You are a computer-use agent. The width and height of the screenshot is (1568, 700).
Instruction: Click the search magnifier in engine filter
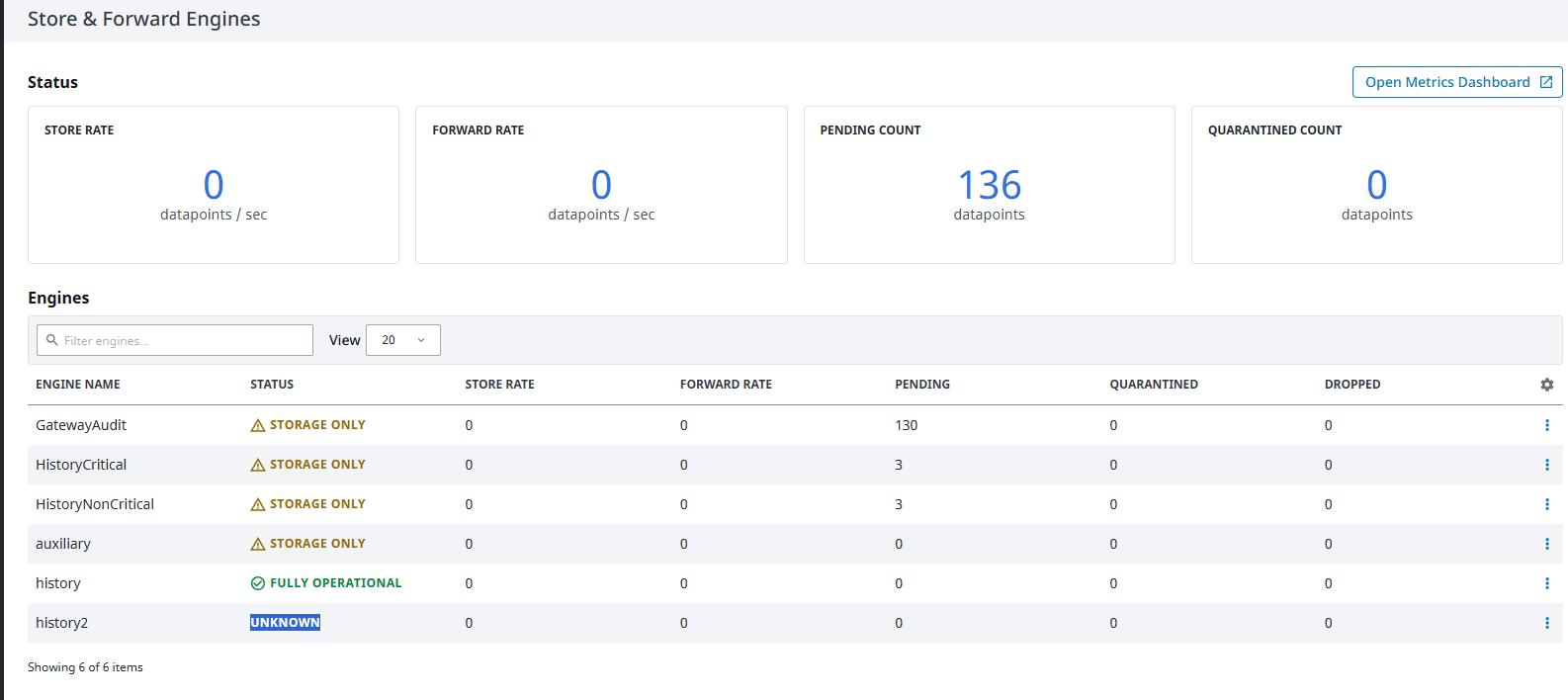tap(52, 340)
